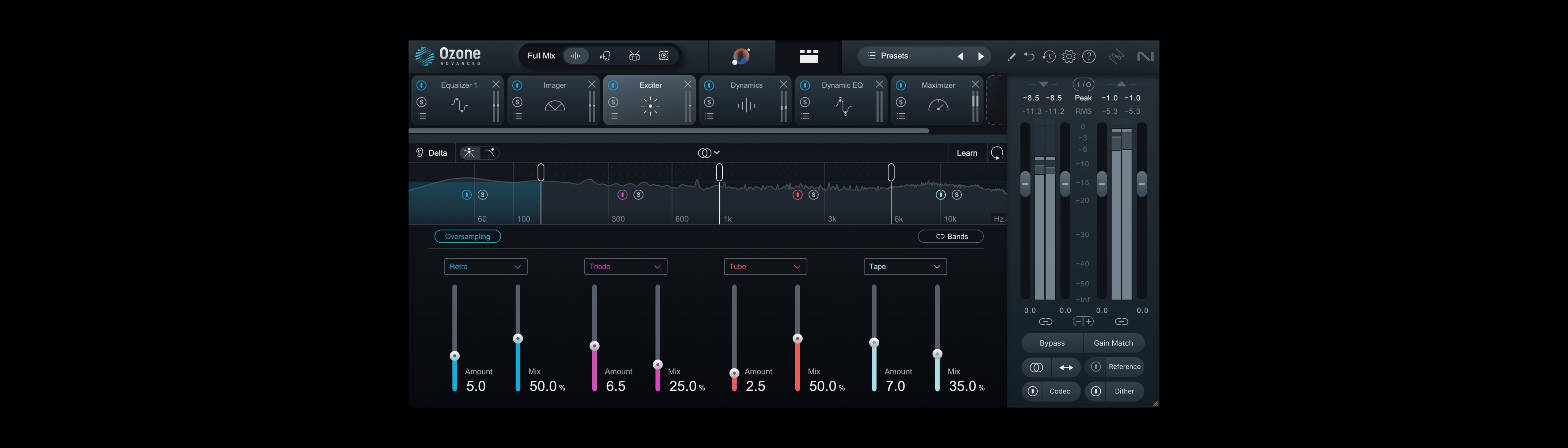Remove the Maximizer module
The width and height of the screenshot is (1568, 448).
click(975, 85)
